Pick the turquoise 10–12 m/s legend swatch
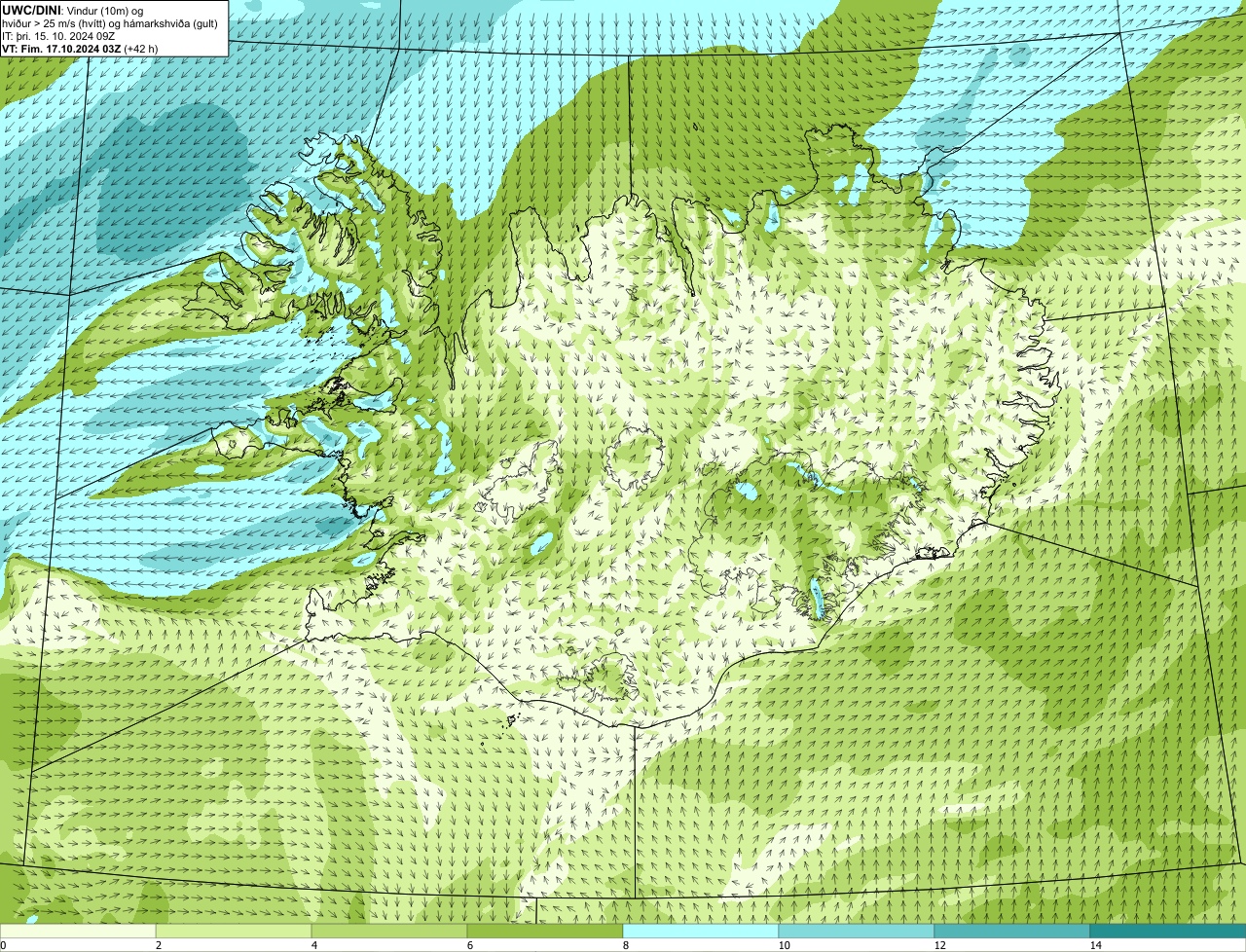The height and width of the screenshot is (952, 1246). pos(857,931)
